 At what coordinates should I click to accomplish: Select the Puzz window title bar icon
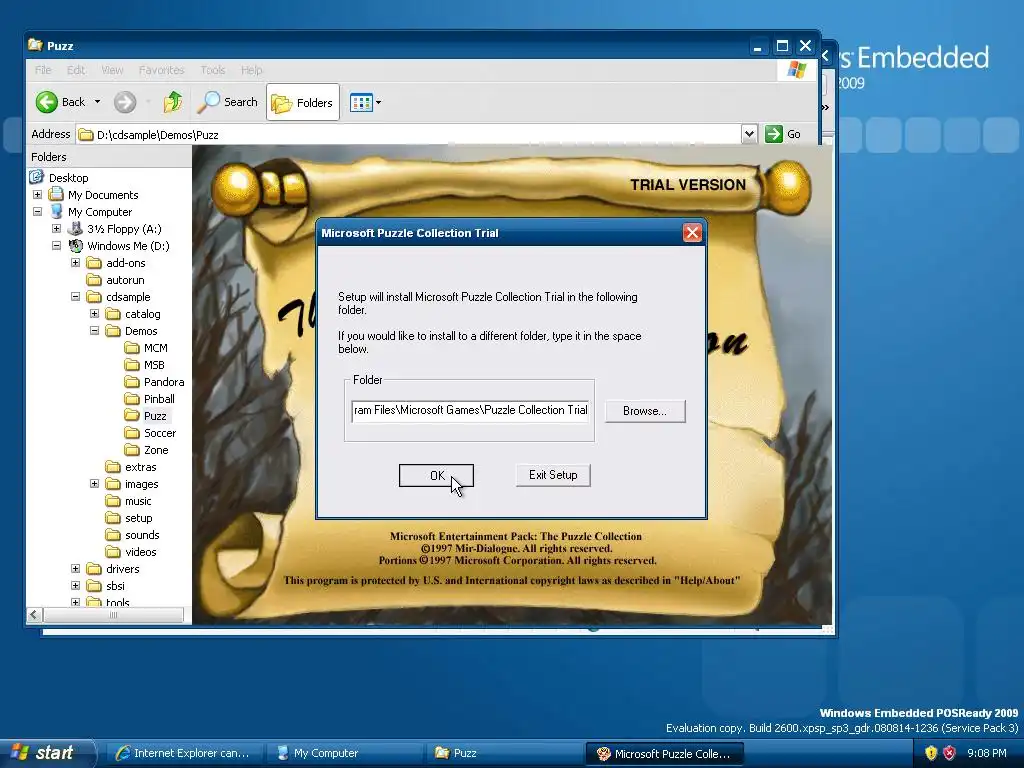[35, 45]
